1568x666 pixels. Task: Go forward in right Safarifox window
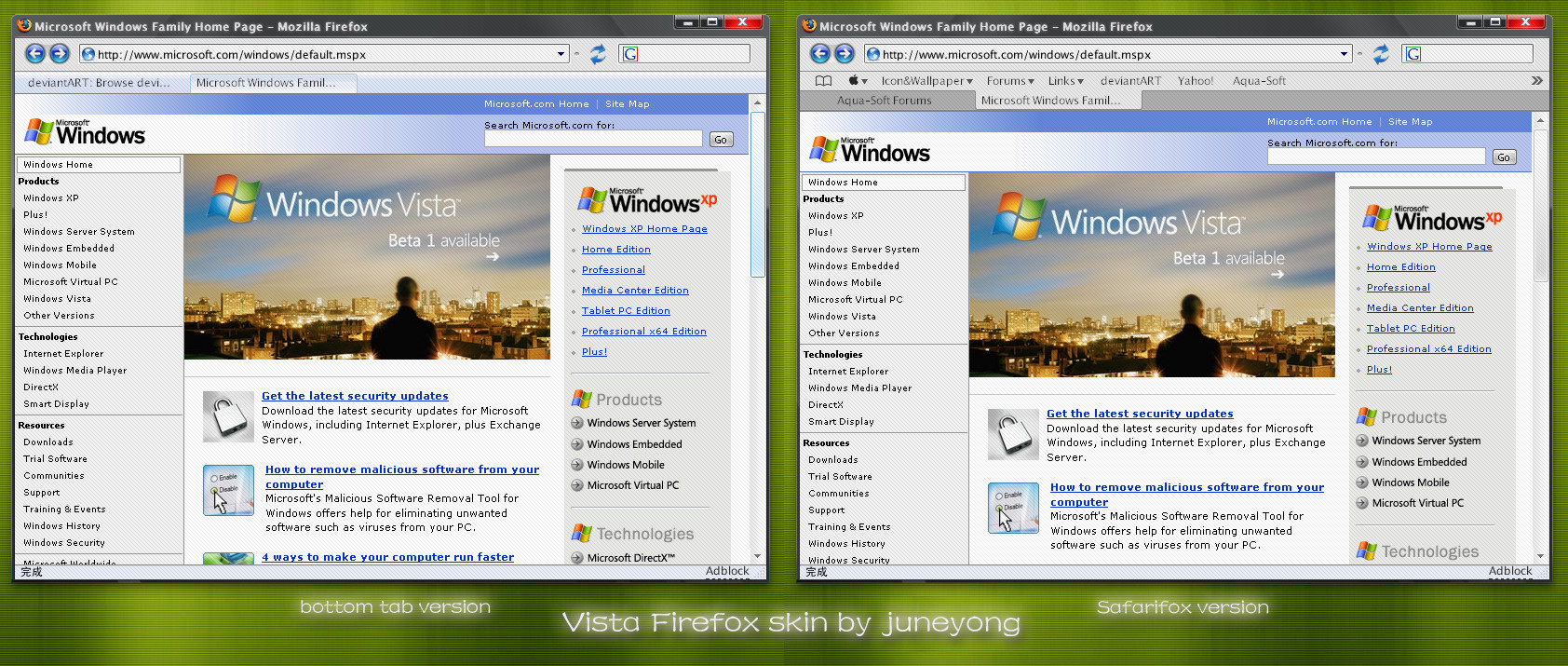pyautogui.click(x=845, y=54)
